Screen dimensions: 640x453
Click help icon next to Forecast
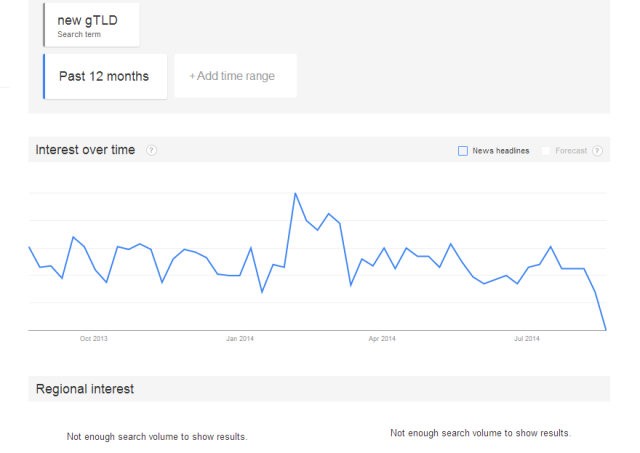[x=597, y=151]
